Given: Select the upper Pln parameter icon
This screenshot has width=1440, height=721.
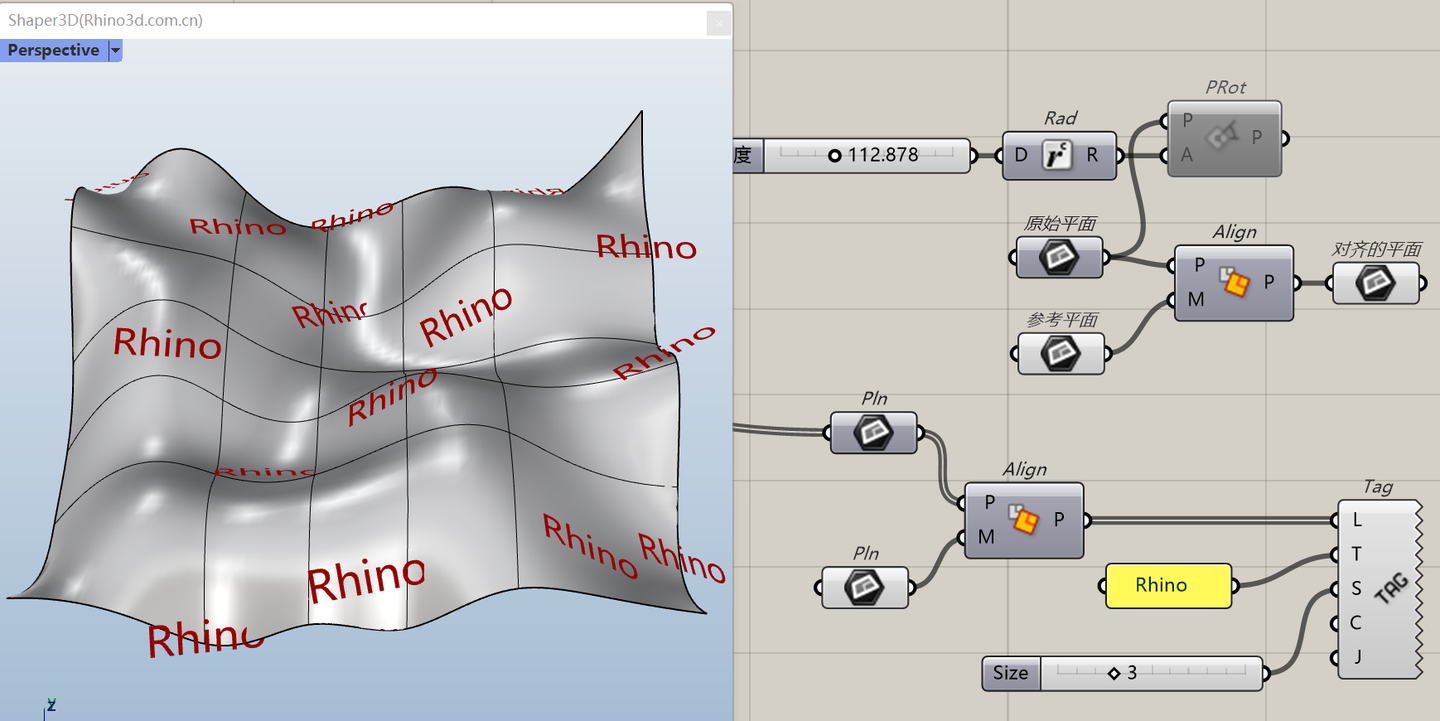Looking at the screenshot, I should pos(873,432).
